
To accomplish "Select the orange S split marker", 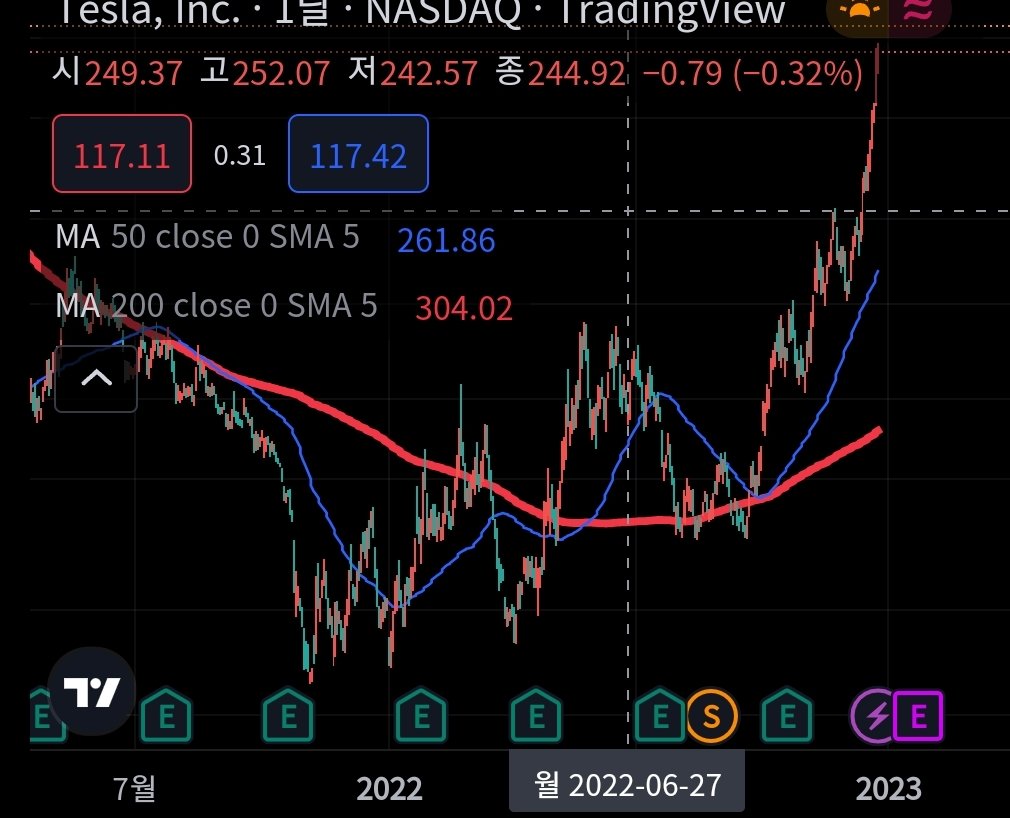I will pos(711,716).
